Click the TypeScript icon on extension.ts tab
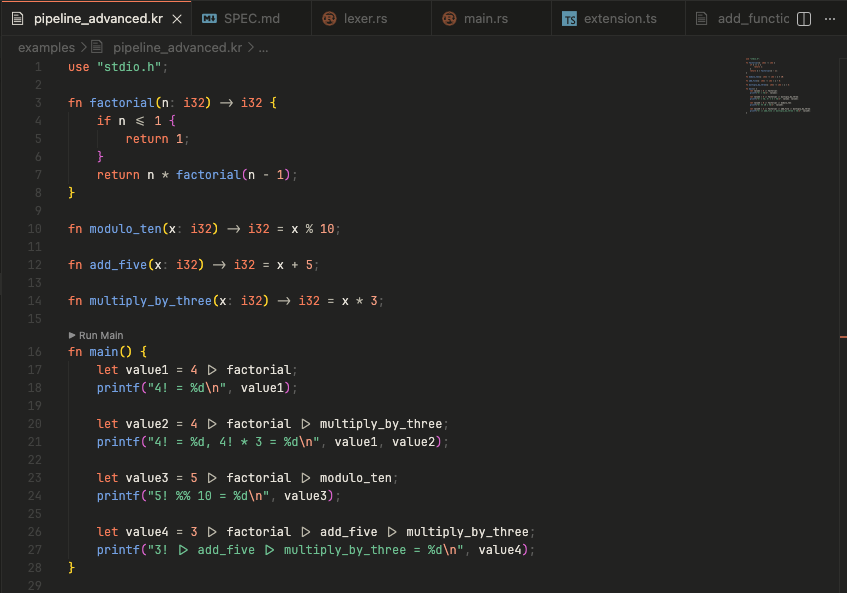The height and width of the screenshot is (593, 847). (x=569, y=19)
